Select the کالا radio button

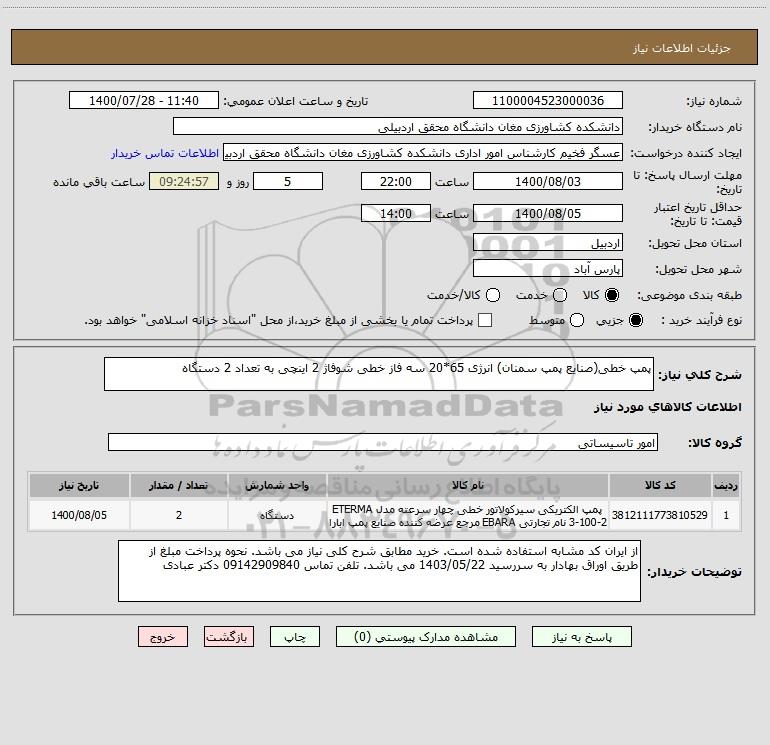[x=612, y=295]
